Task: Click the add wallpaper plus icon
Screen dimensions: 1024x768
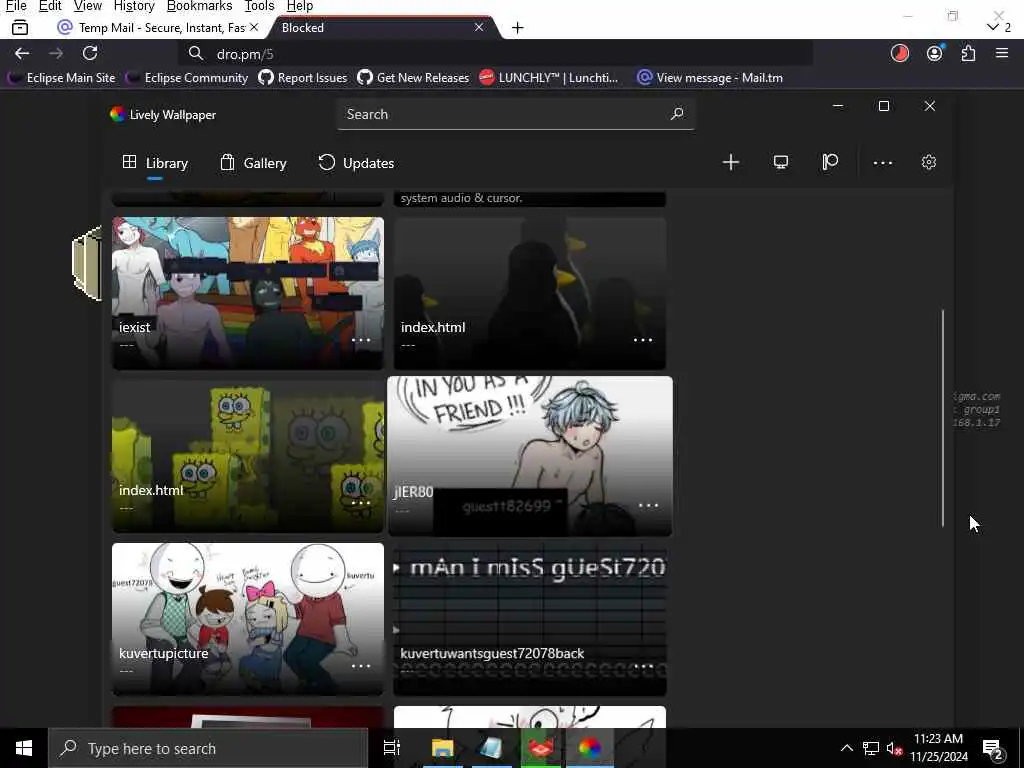Action: click(x=731, y=163)
